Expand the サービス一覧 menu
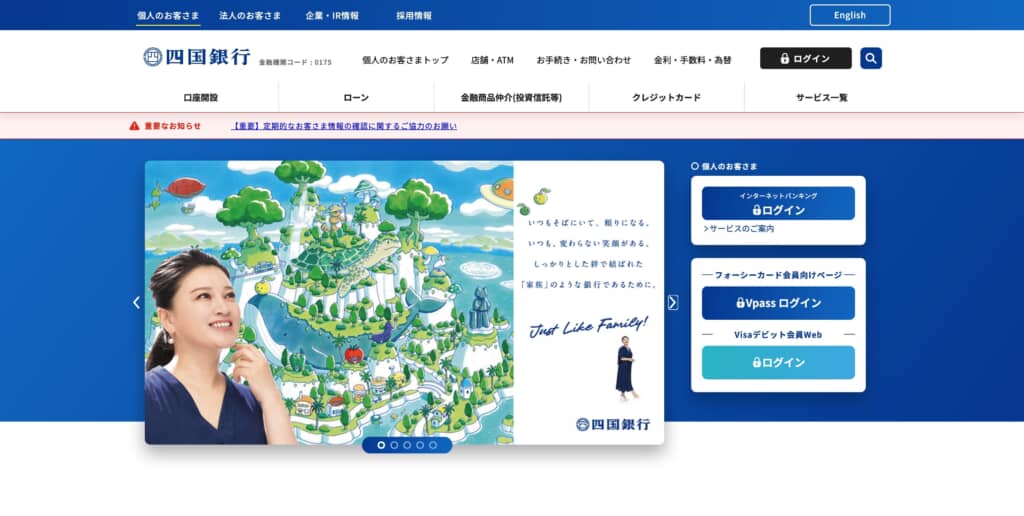This screenshot has height=516, width=1024. [822, 97]
